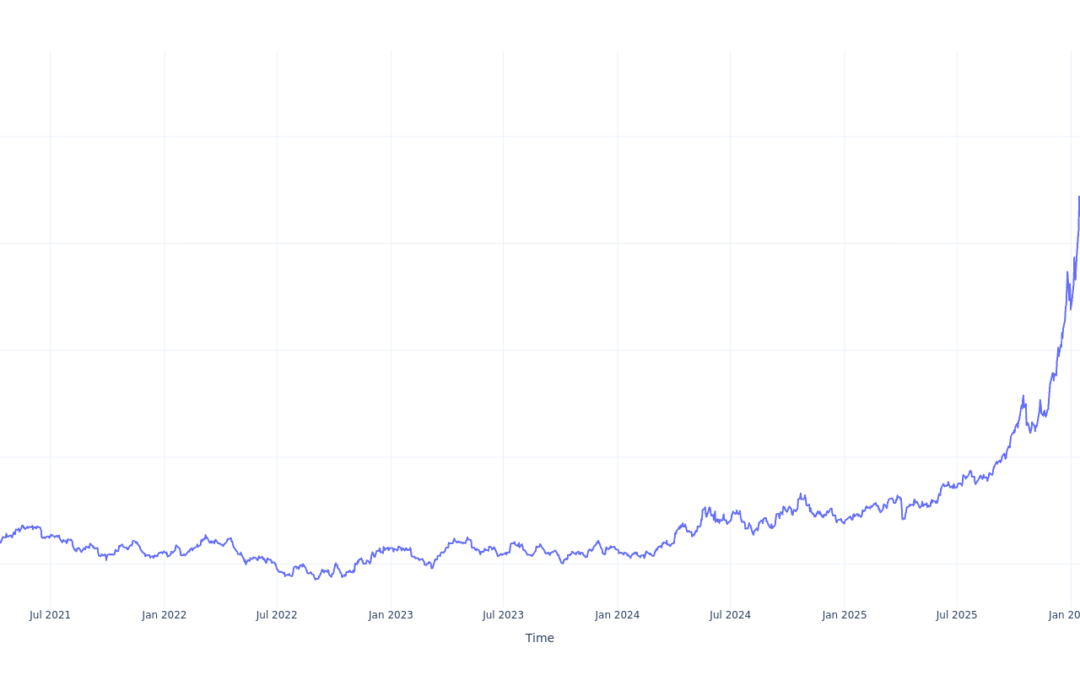Select the Time axis title

pos(540,638)
